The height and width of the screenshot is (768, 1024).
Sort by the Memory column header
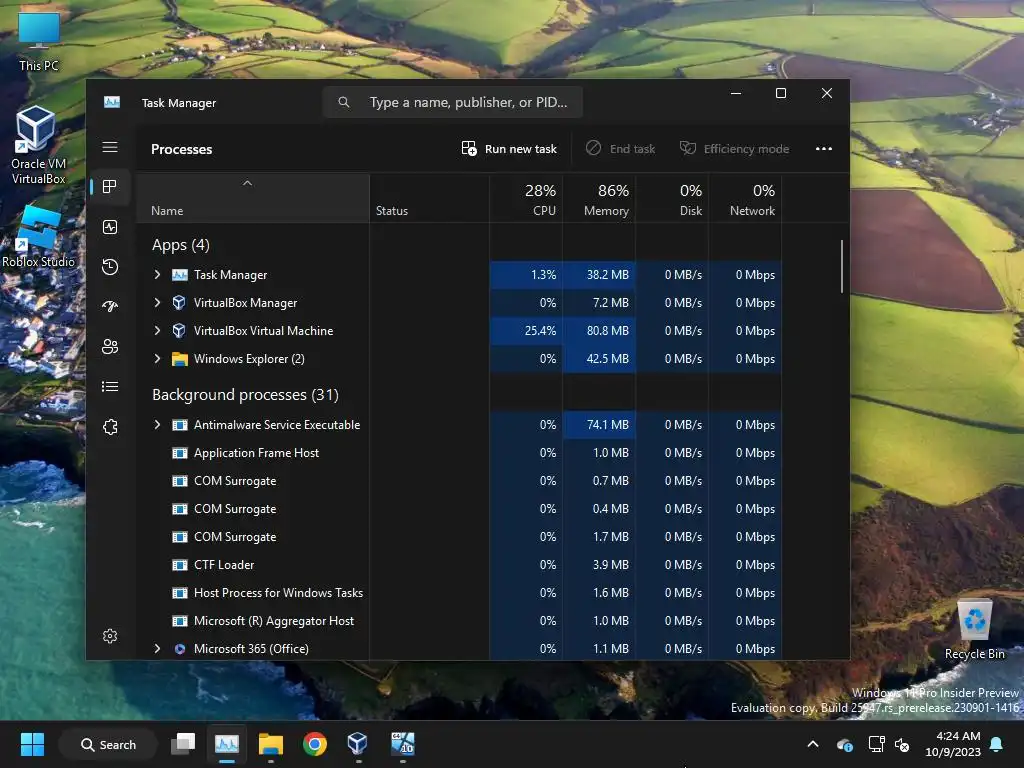pyautogui.click(x=600, y=199)
